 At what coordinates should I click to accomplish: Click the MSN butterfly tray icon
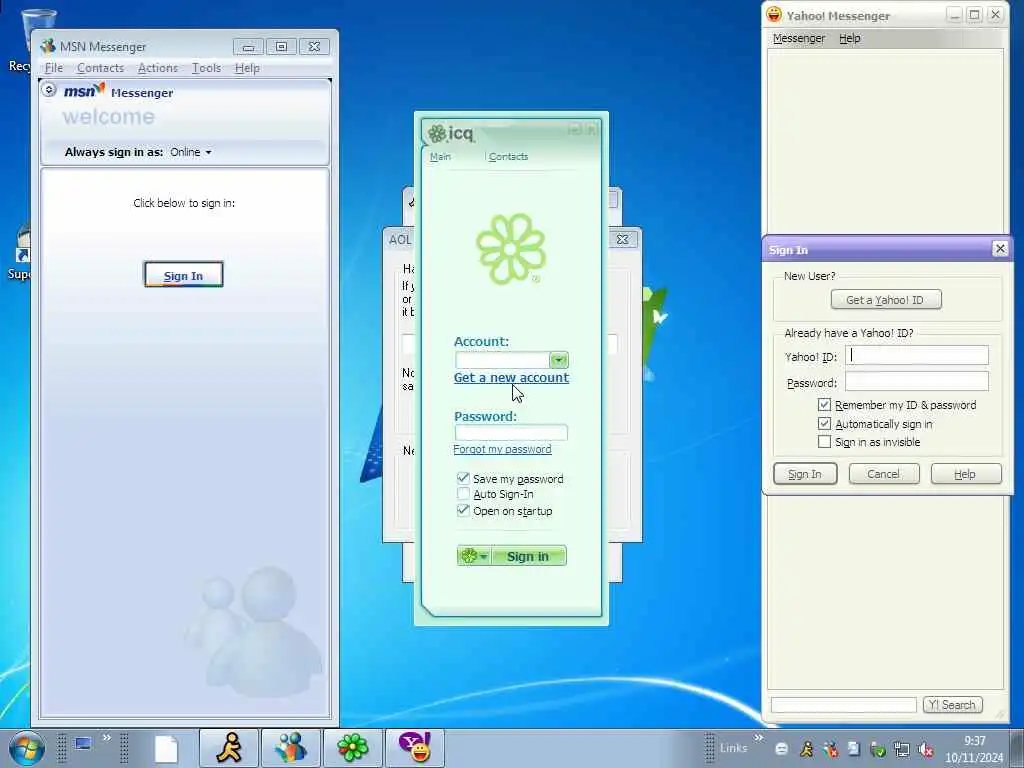point(830,749)
